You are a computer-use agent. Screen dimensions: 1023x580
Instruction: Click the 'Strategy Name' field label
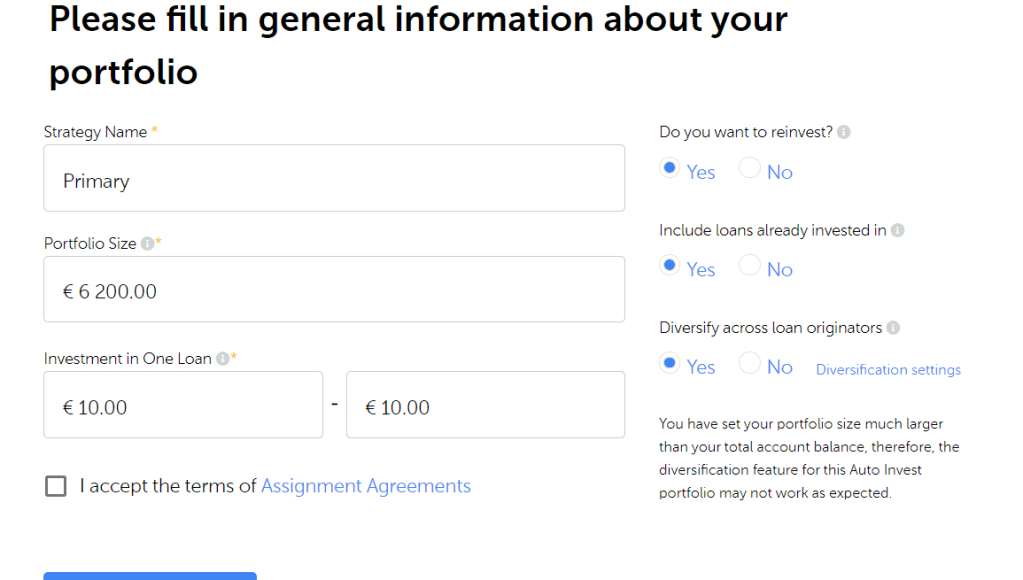click(95, 132)
